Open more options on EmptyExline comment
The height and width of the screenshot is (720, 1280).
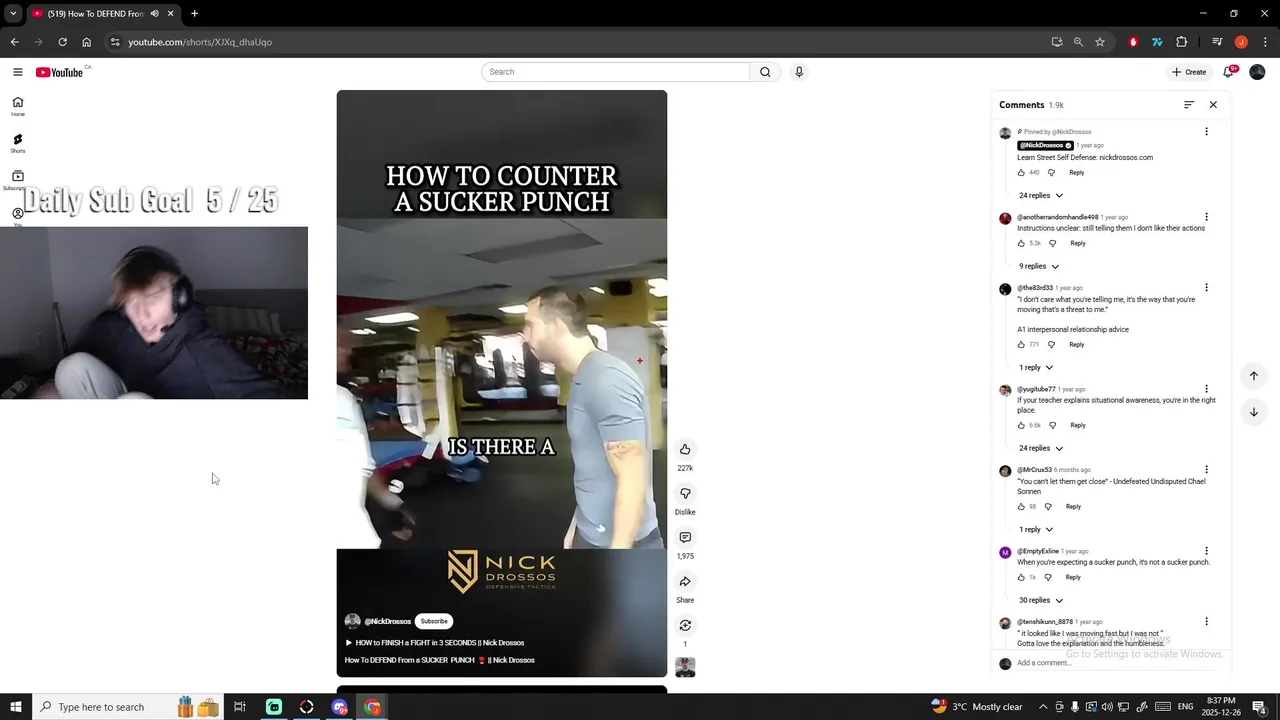tap(1206, 551)
